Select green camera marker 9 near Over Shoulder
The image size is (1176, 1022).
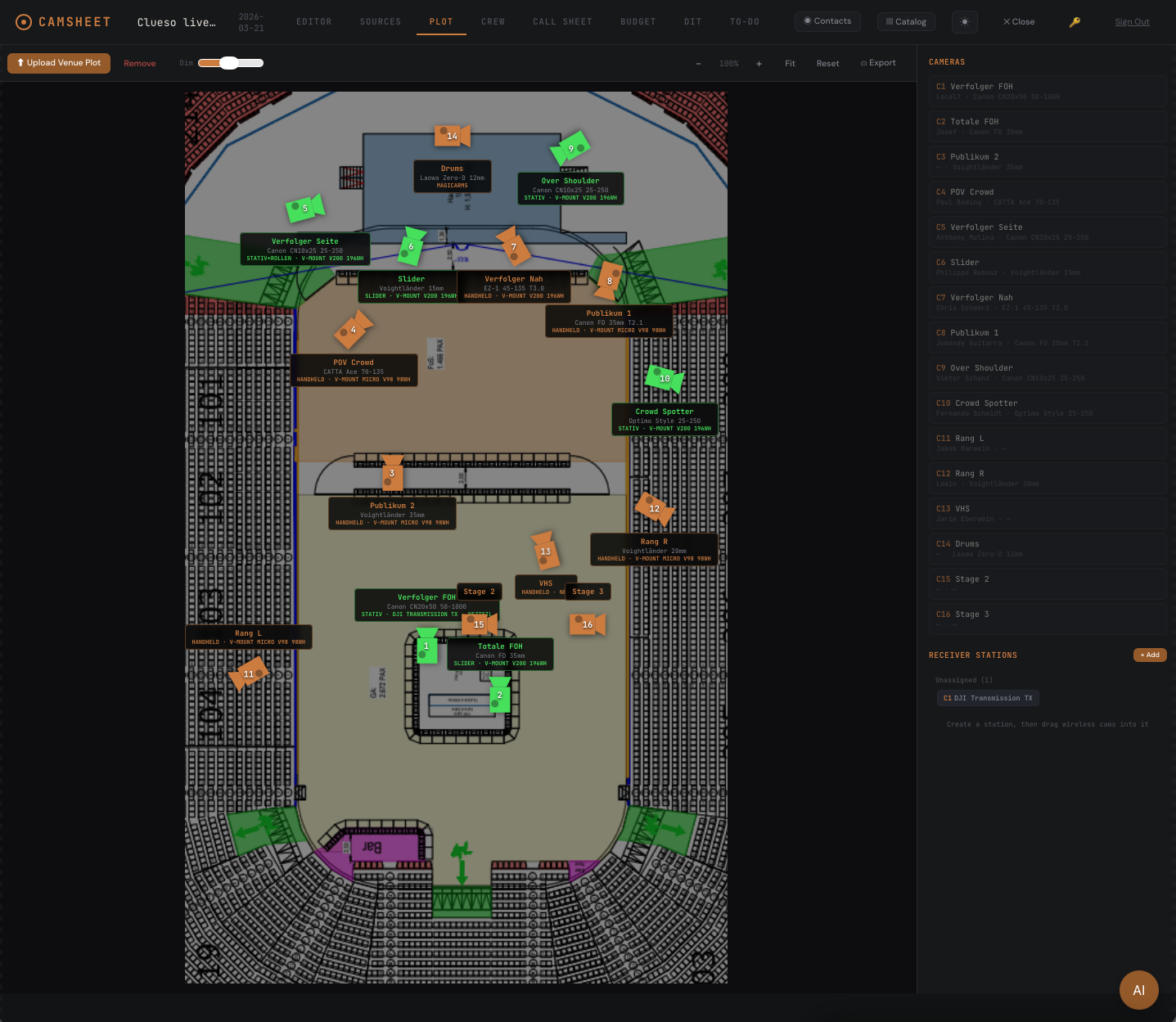coord(571,149)
